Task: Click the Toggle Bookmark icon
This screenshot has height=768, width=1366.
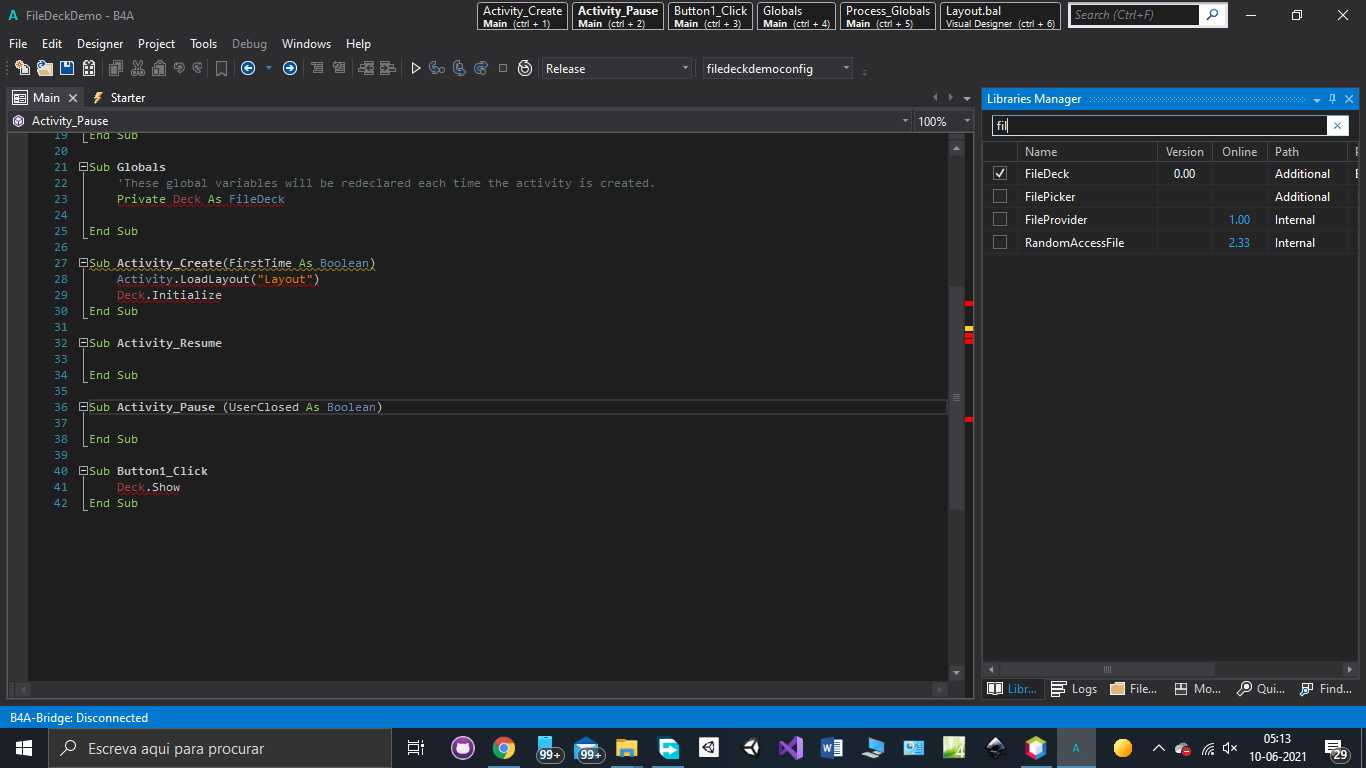Action: point(221,68)
